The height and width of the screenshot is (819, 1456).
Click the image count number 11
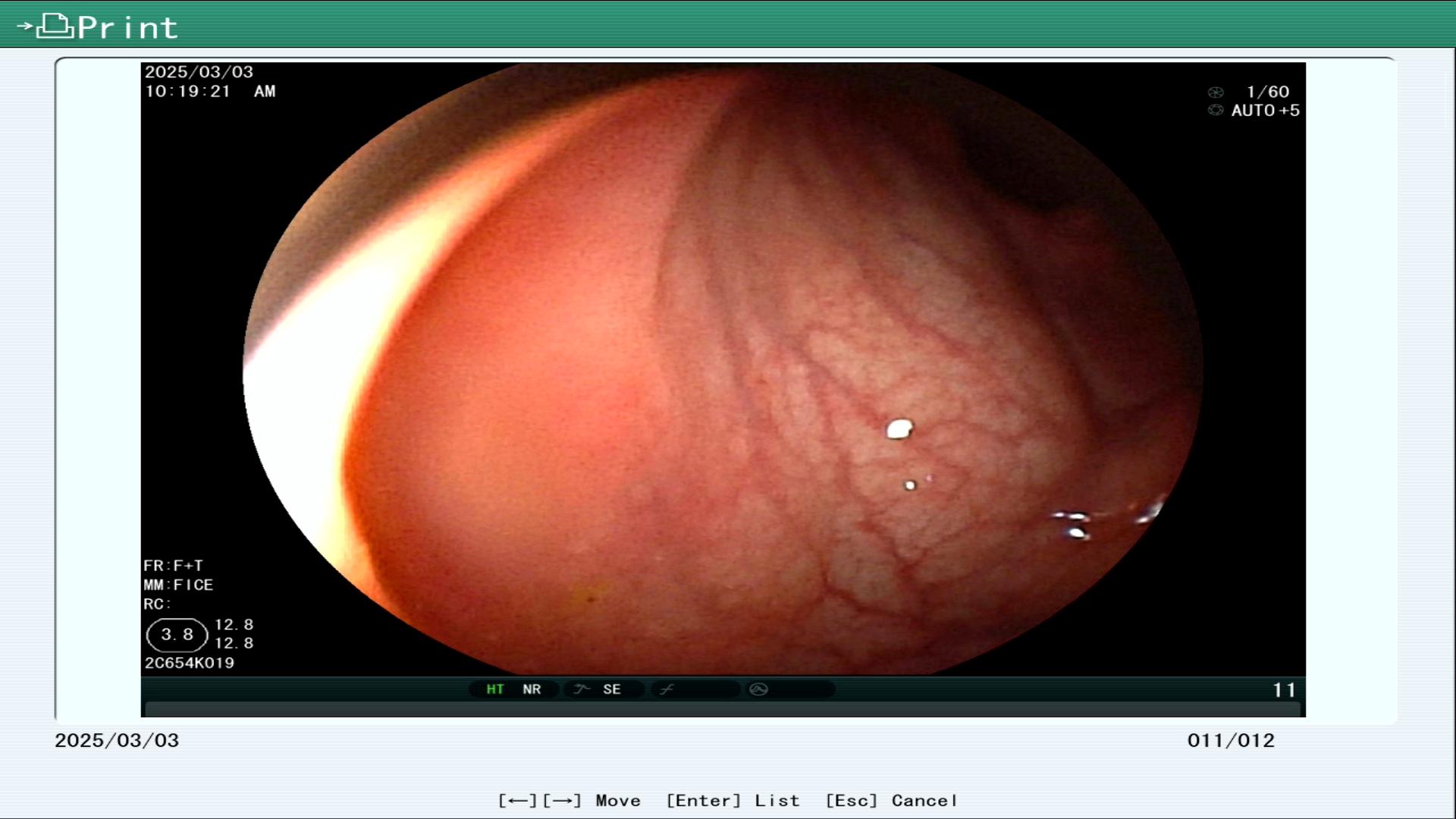point(1284,690)
